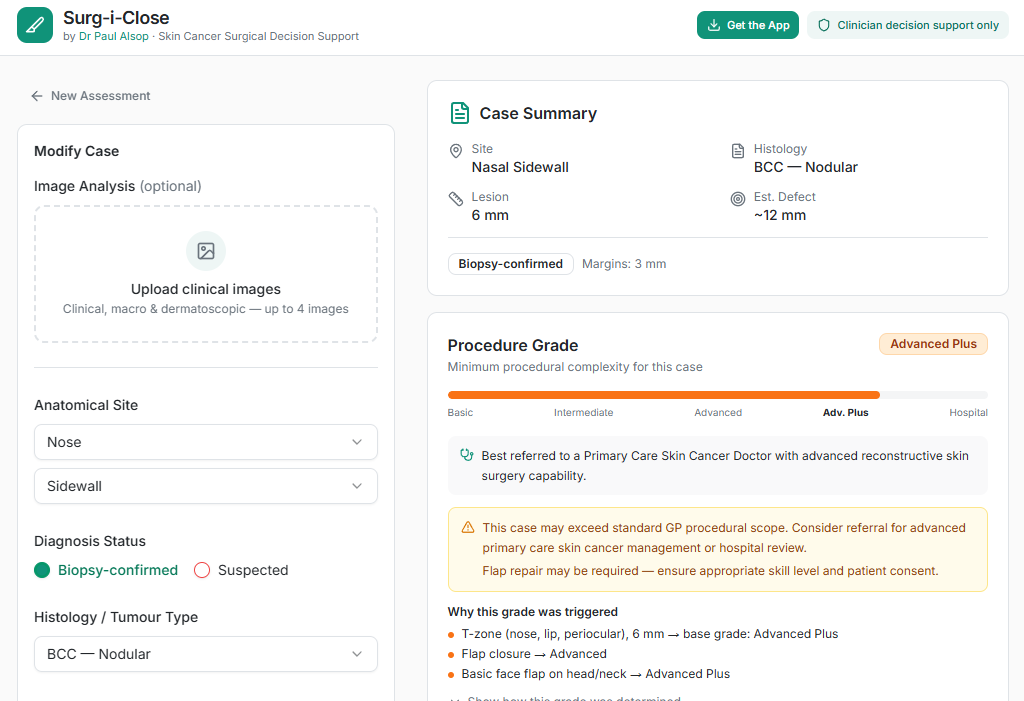
Task: Click the yellow warning triangle icon
Action: 468,527
